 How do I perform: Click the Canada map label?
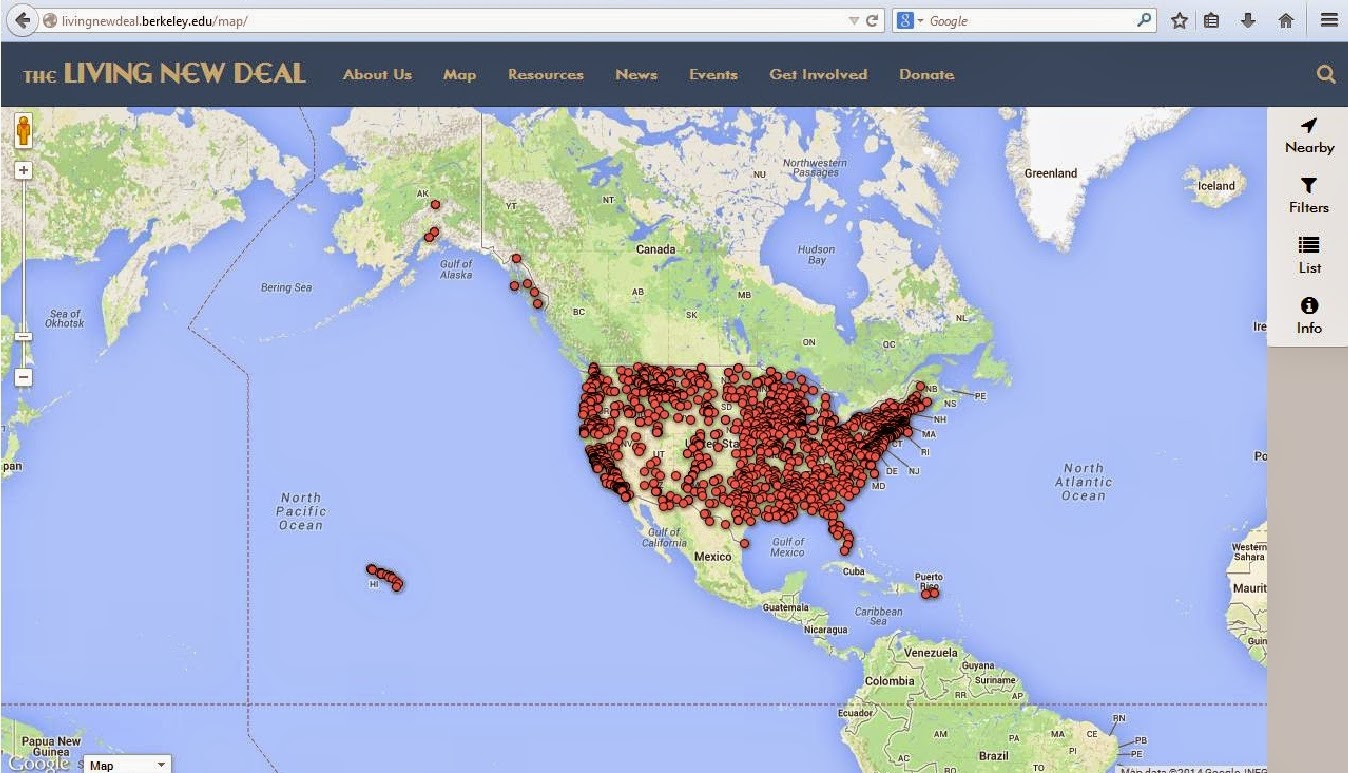(656, 250)
